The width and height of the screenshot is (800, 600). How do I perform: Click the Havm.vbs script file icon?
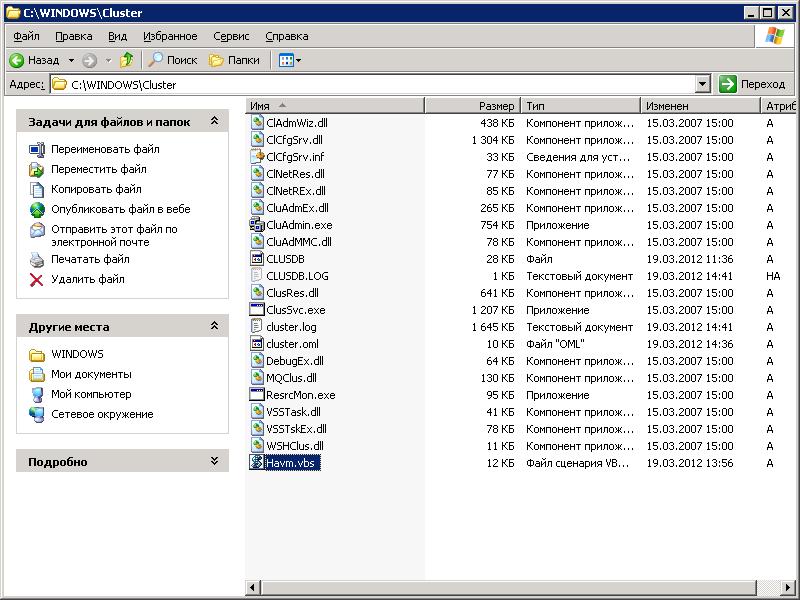tap(258, 462)
